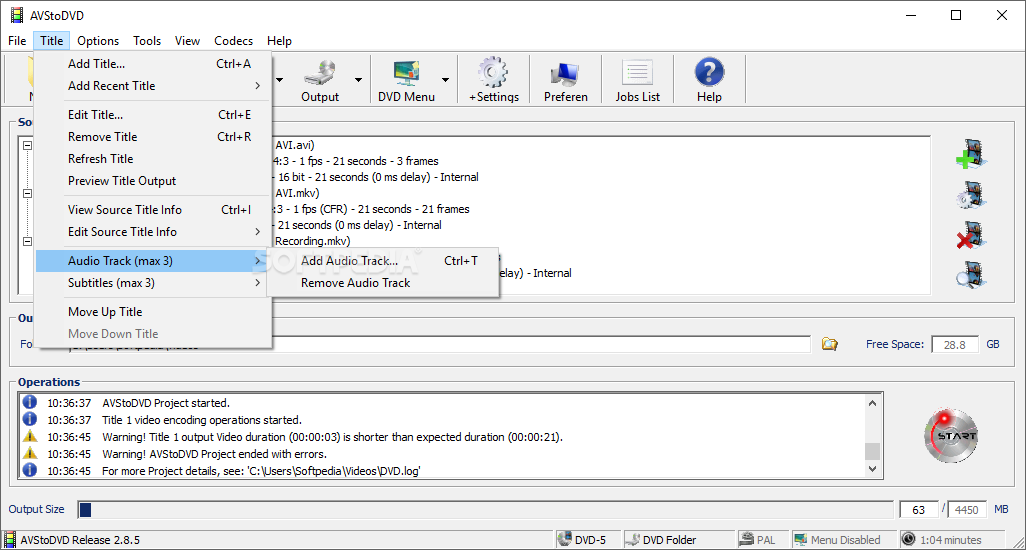Collapse the first title tree node

click(x=27, y=145)
